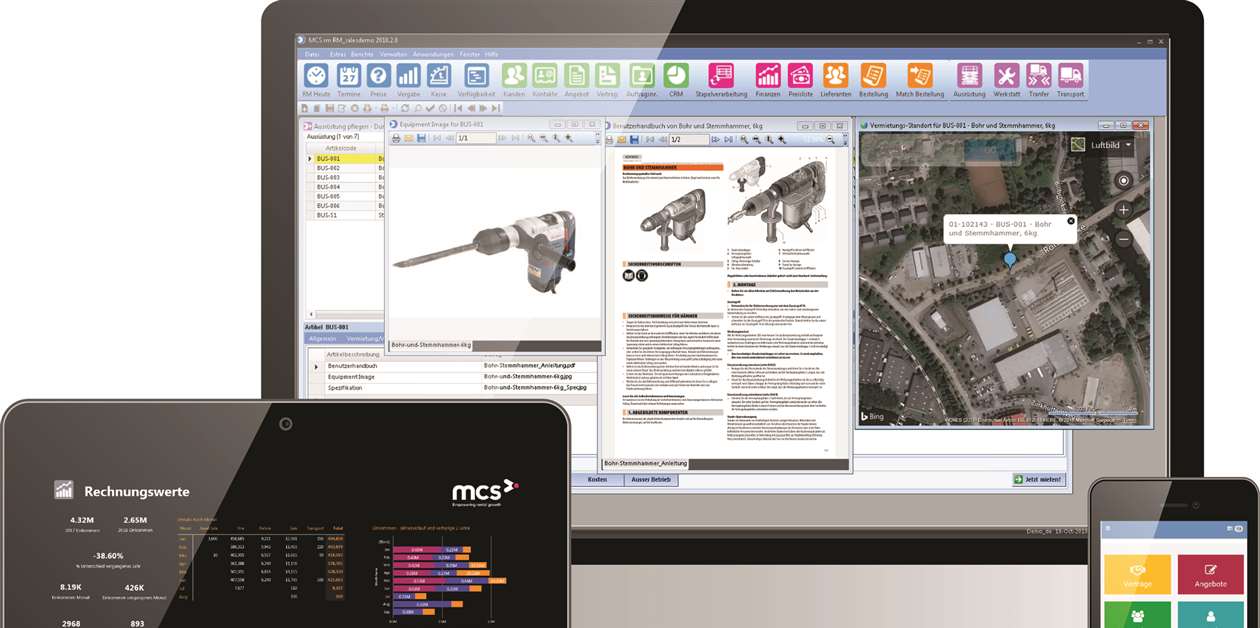The image size is (1260, 628).
Task: Open the Fenster menu
Action: click(x=470, y=54)
